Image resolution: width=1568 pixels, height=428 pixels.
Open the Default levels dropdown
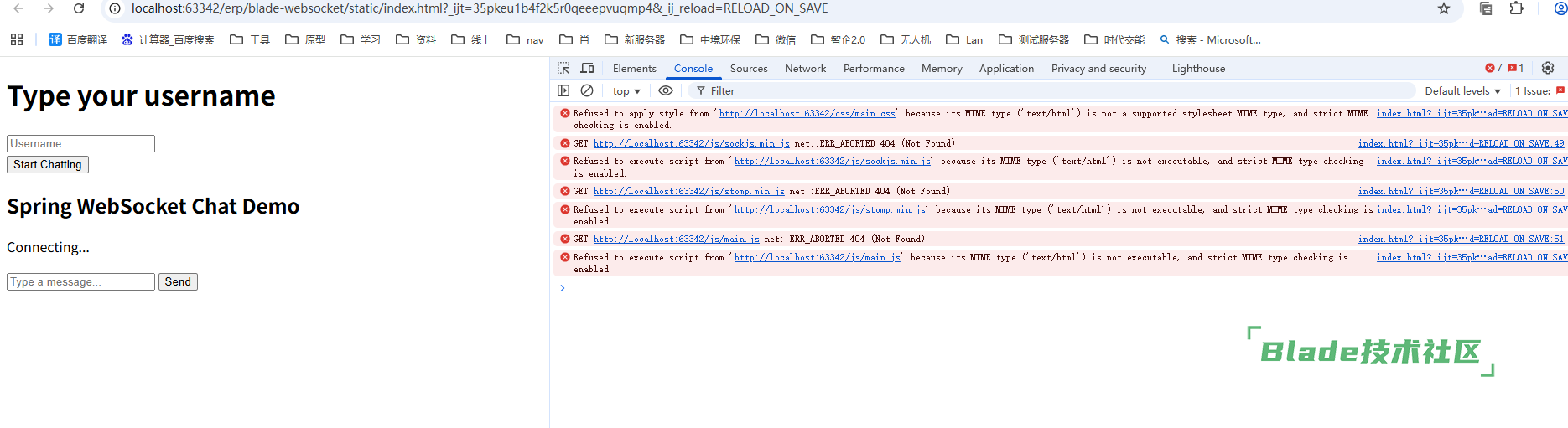[1462, 90]
